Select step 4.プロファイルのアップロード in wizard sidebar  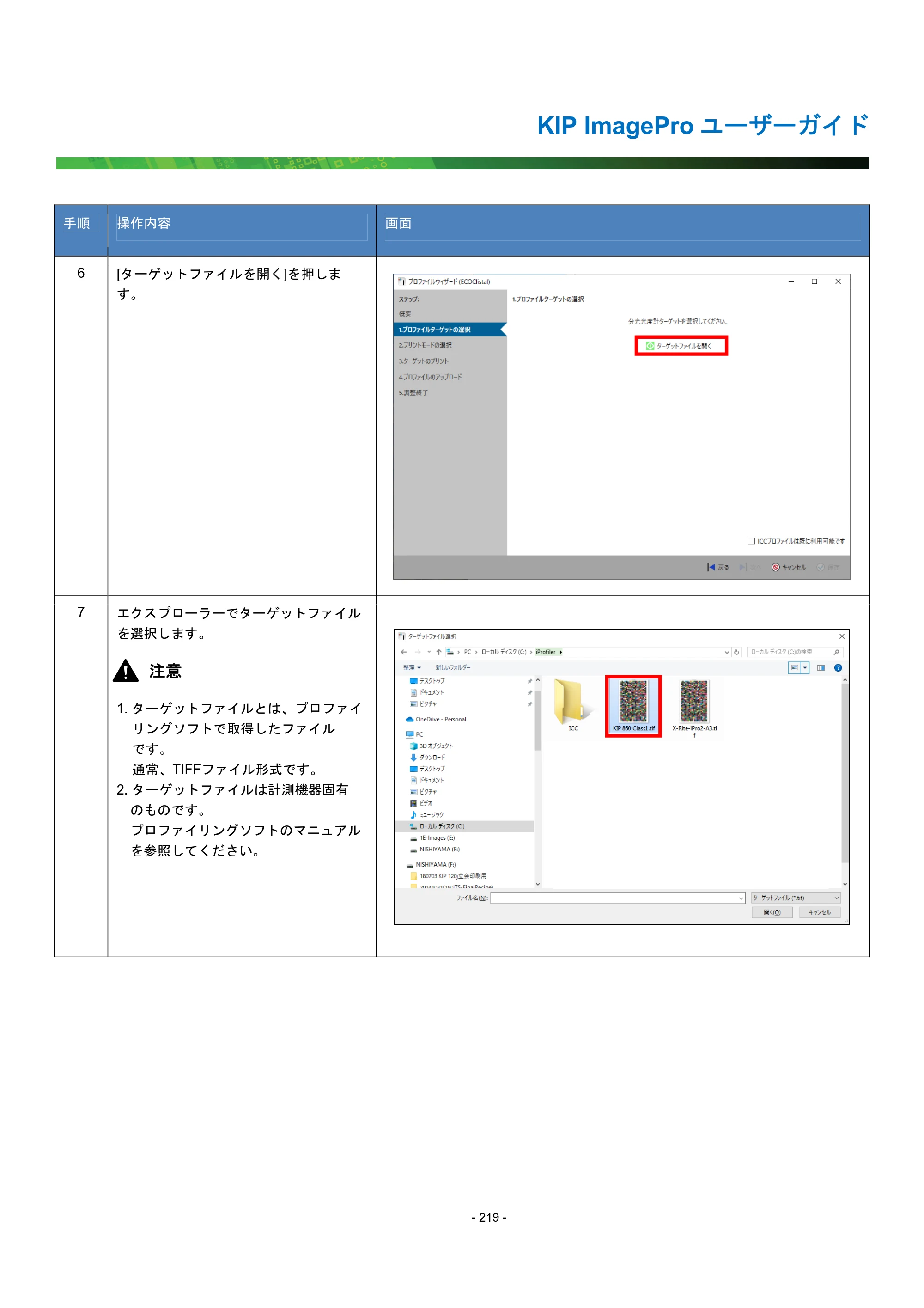(x=431, y=377)
